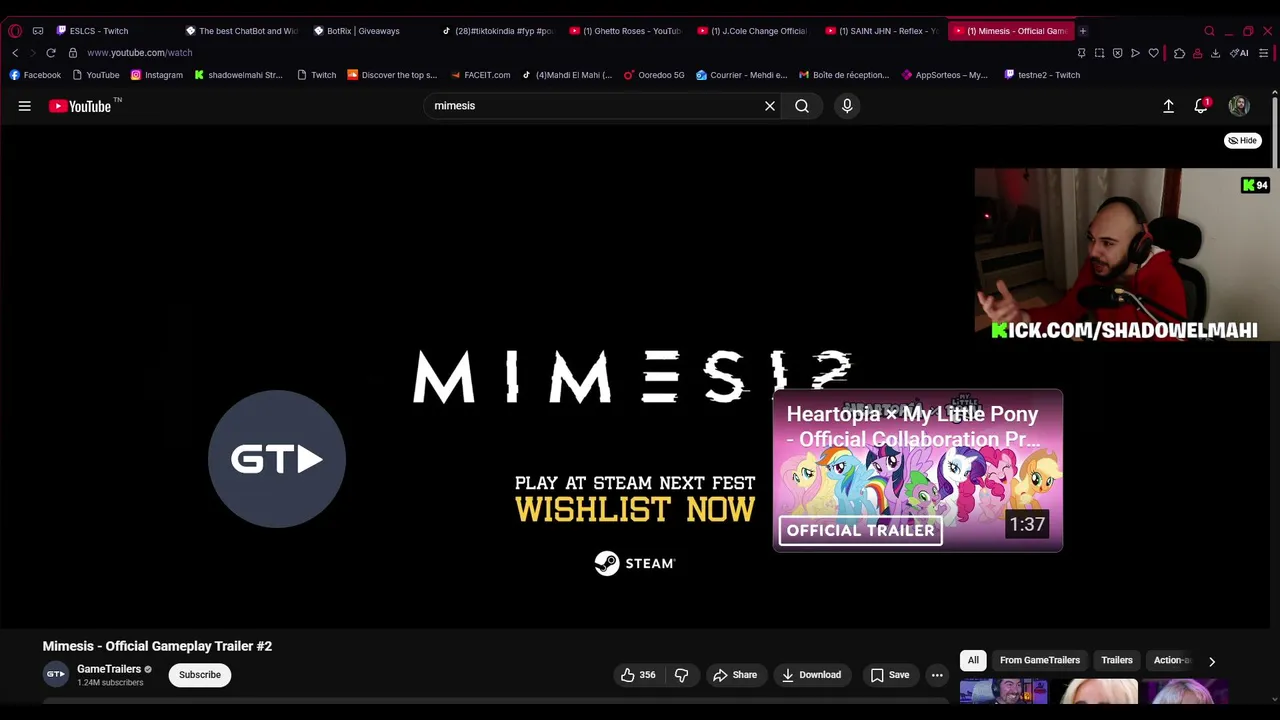Open the AppSorteos bookmark
This screenshot has width=1280, height=720.
pyautogui.click(x=945, y=75)
